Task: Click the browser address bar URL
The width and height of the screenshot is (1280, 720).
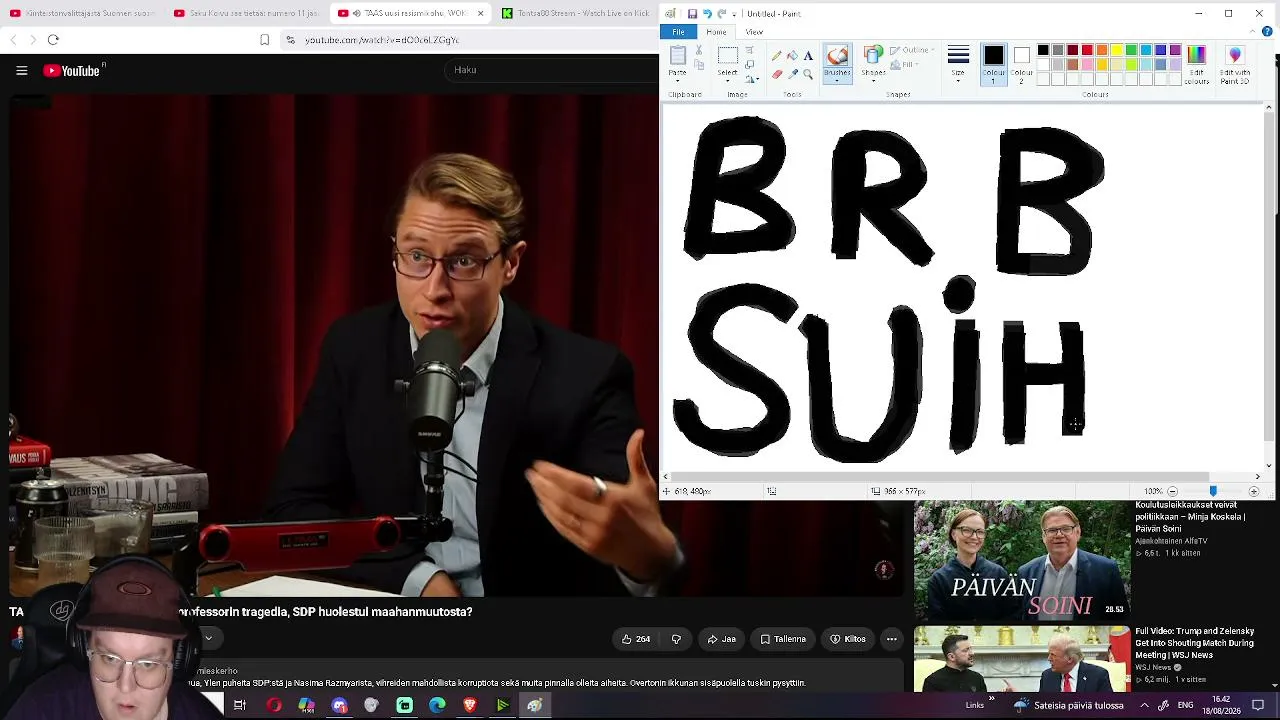Action: tap(382, 40)
